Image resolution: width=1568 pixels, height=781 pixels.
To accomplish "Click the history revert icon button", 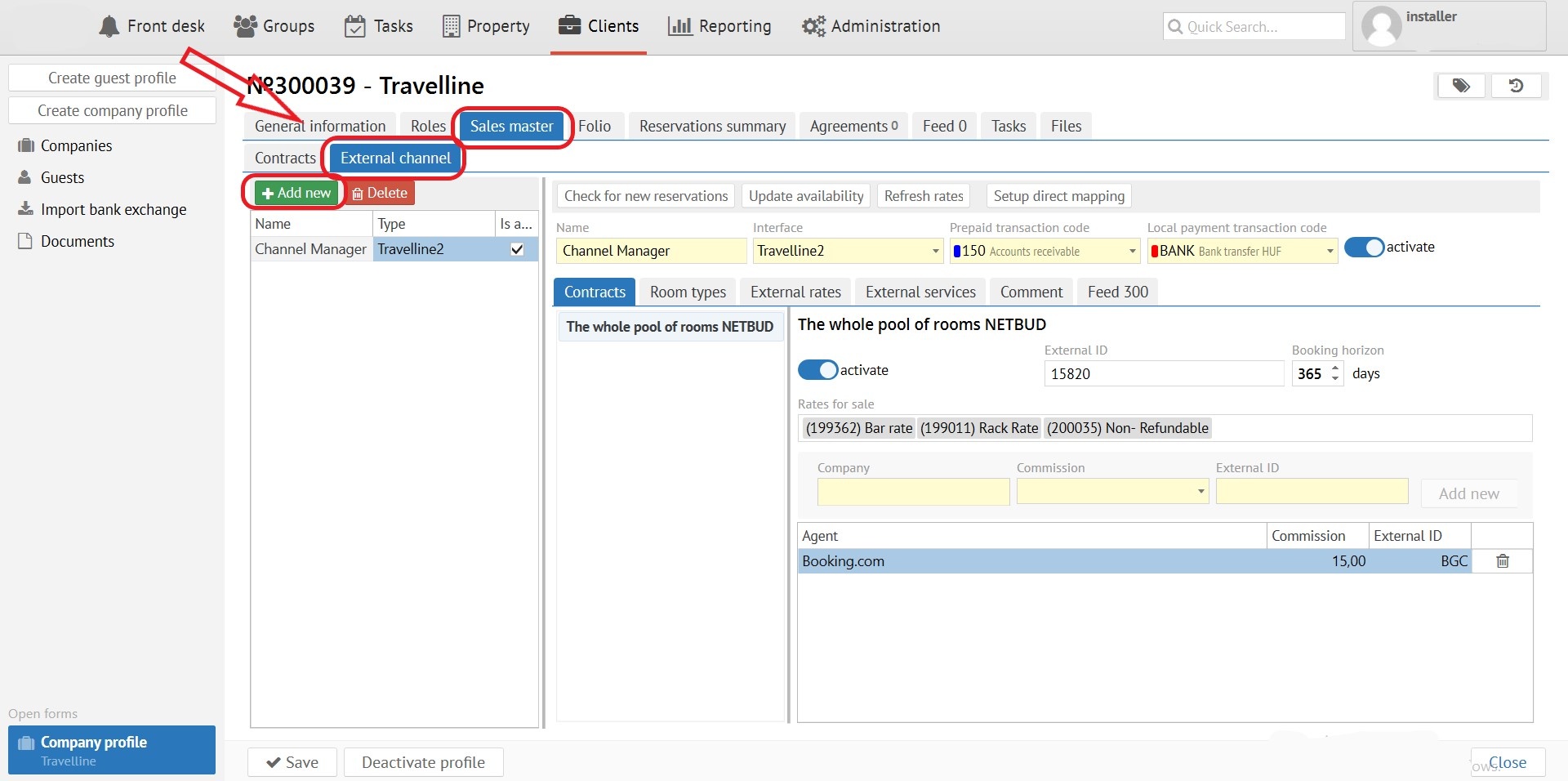I will tap(1516, 86).
